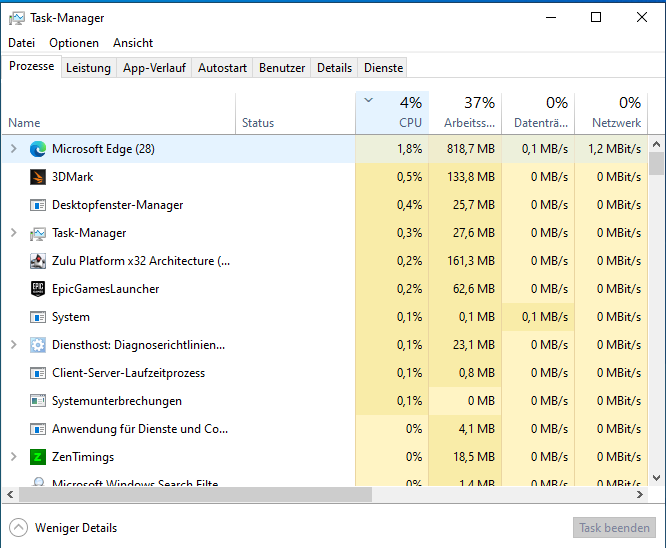666x548 pixels.
Task: Click the Anwendung für Dienste icon
Action: coord(38,429)
